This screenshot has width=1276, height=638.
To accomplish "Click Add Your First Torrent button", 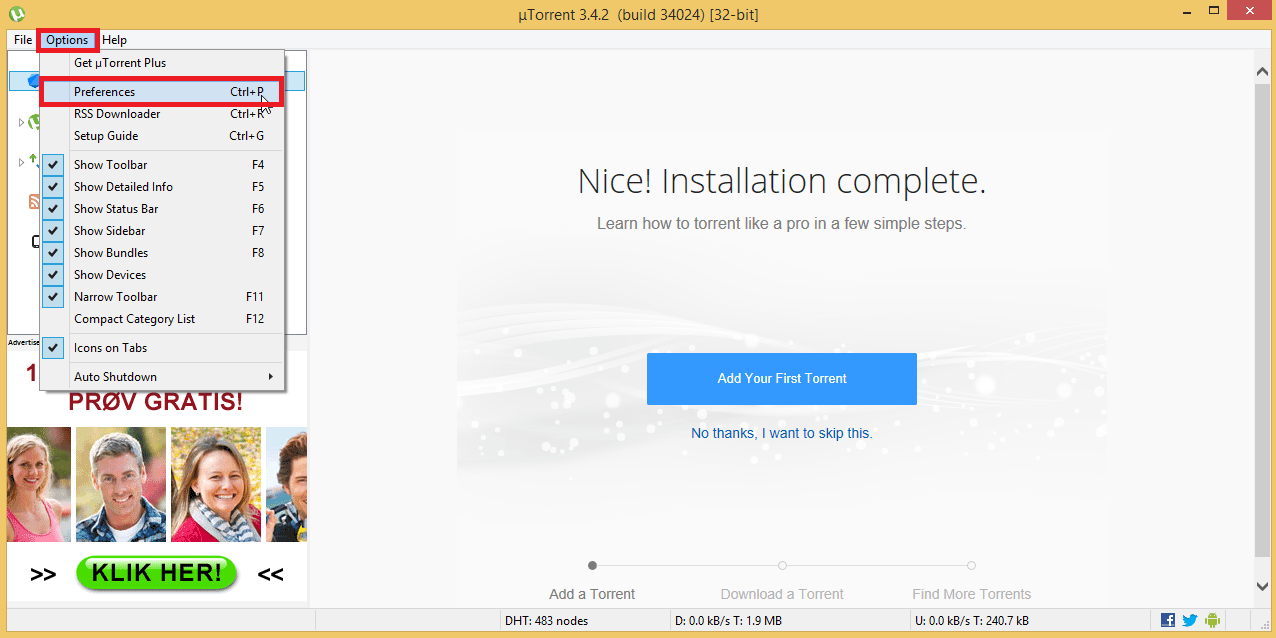I will (x=781, y=379).
